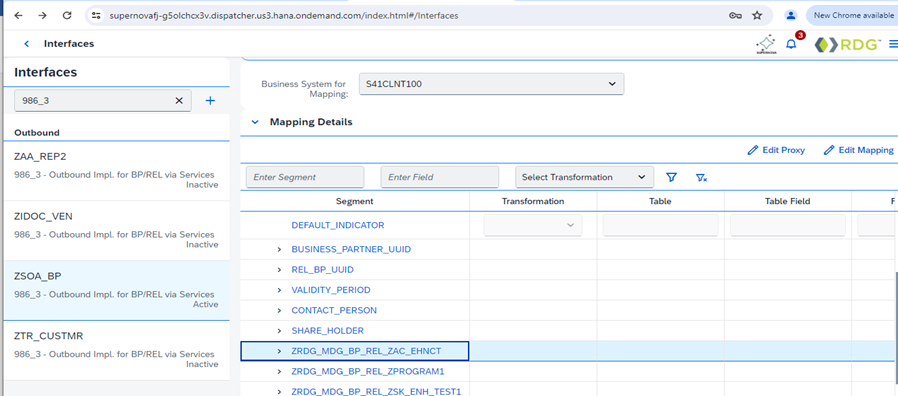Image resolution: width=898 pixels, height=396 pixels.
Task: Open saved password key icon
Action: pyautogui.click(x=735, y=15)
